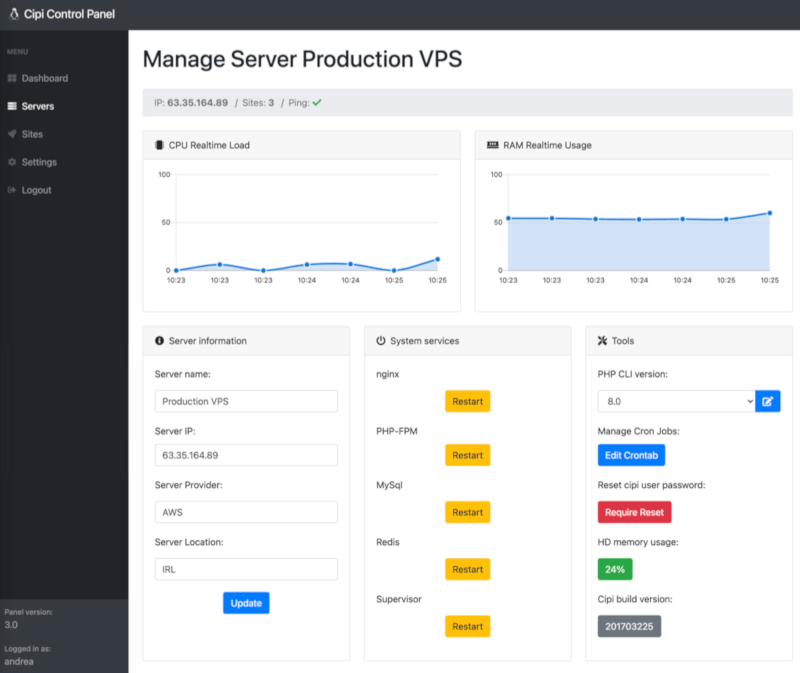Click the 'RAM Realtime Usage' title
The width and height of the screenshot is (800, 673).
coord(547,145)
